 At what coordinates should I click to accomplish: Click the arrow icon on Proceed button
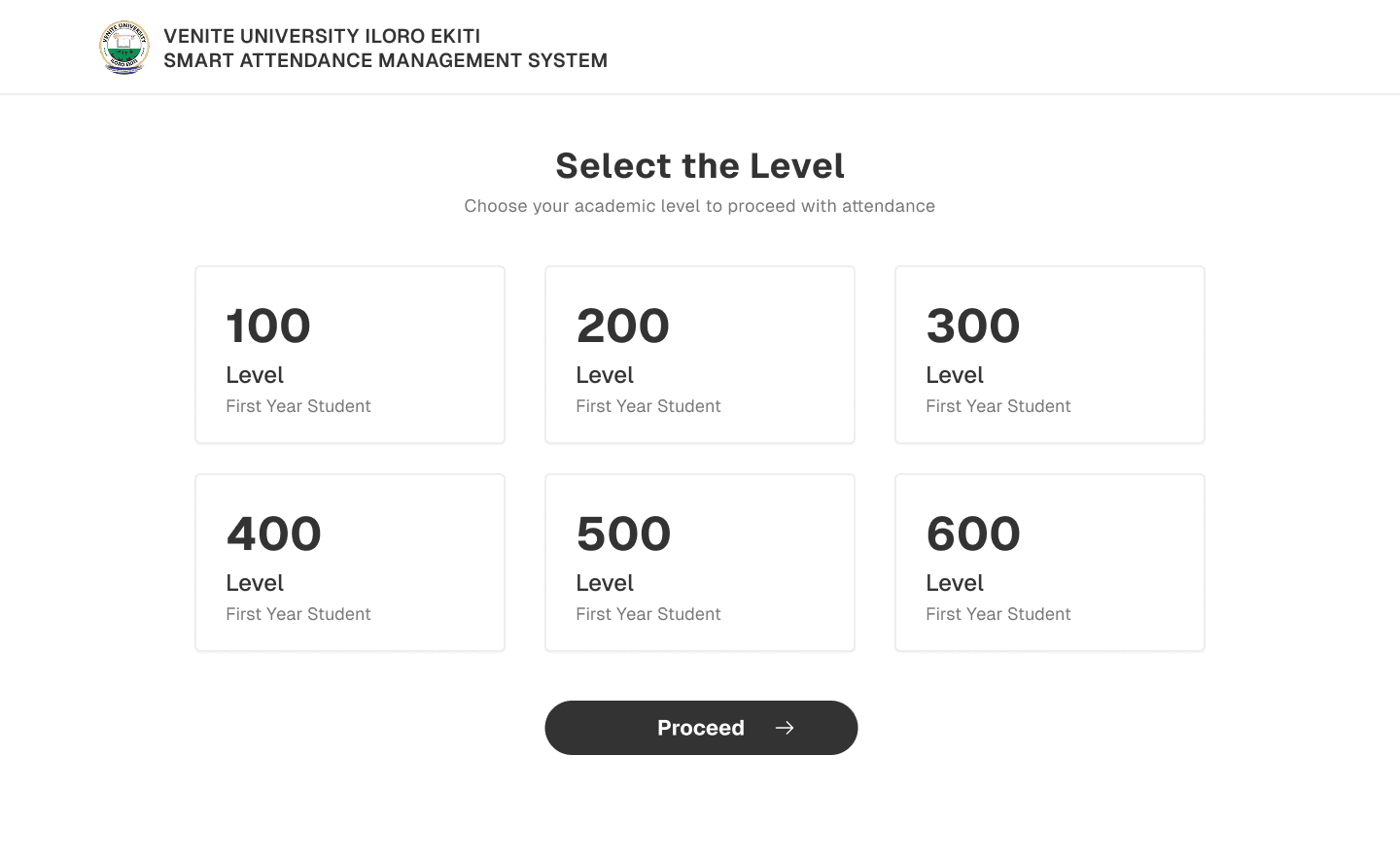pos(785,728)
